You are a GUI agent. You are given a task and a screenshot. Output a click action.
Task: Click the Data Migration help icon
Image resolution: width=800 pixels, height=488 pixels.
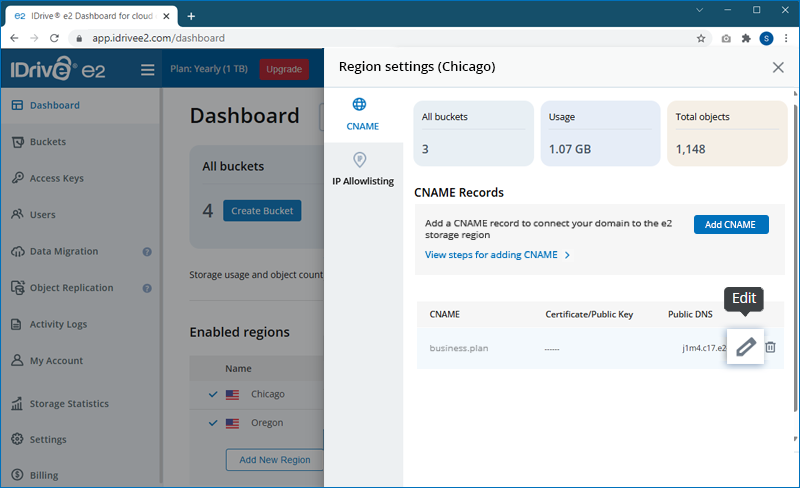147,252
